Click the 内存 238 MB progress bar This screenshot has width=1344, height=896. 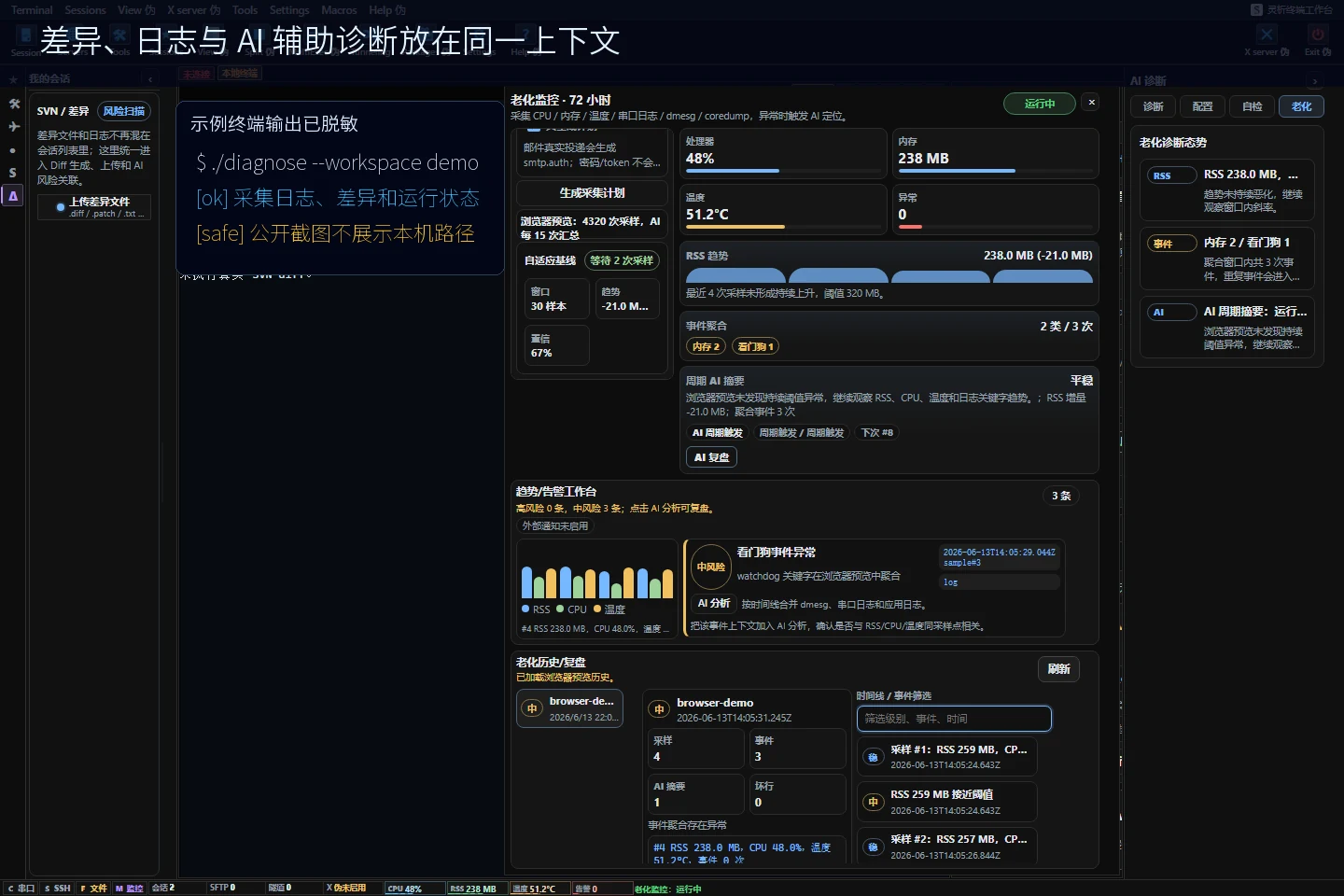996,171
